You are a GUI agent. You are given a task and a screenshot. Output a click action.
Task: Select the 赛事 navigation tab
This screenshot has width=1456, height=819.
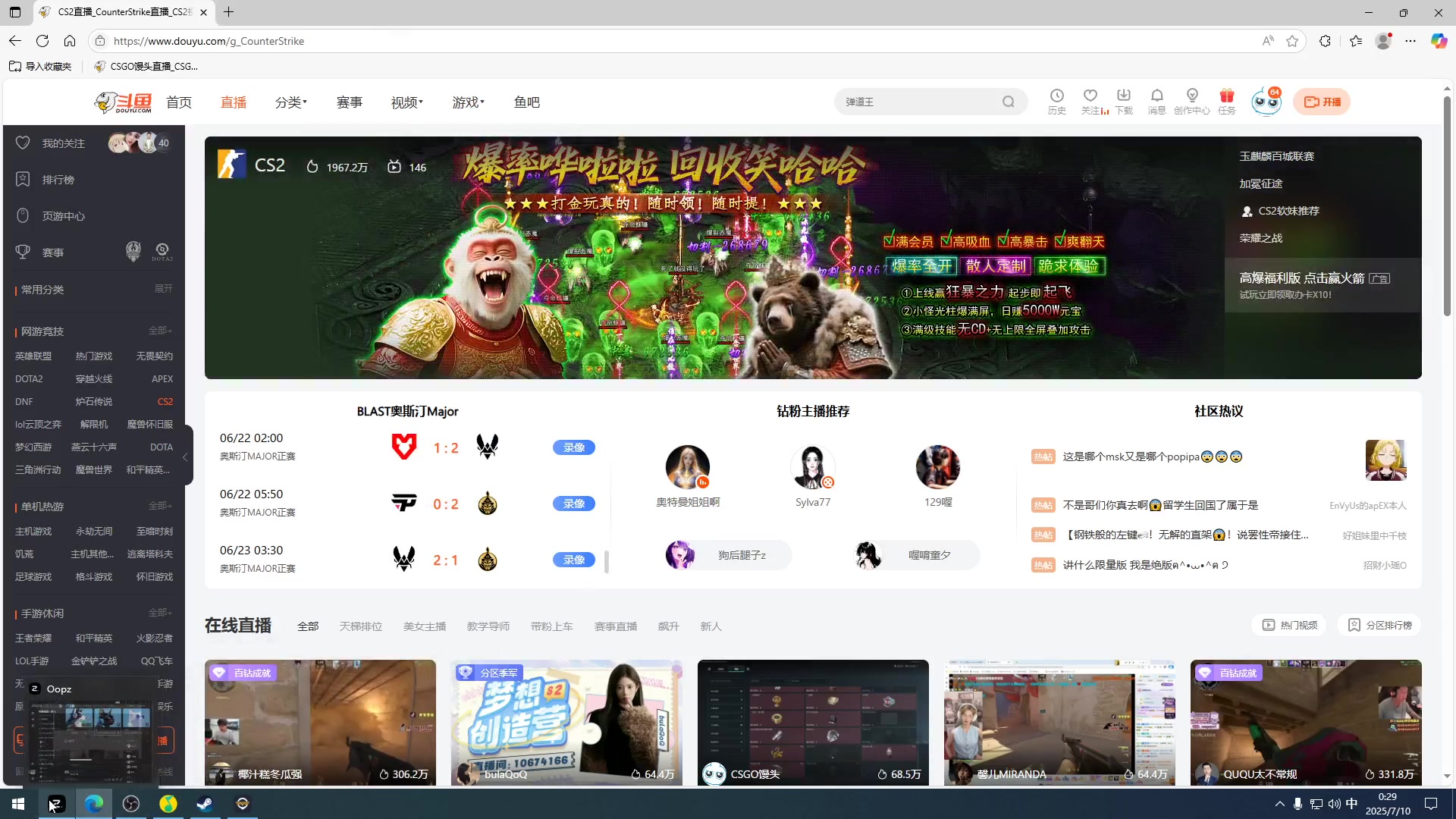pos(350,102)
